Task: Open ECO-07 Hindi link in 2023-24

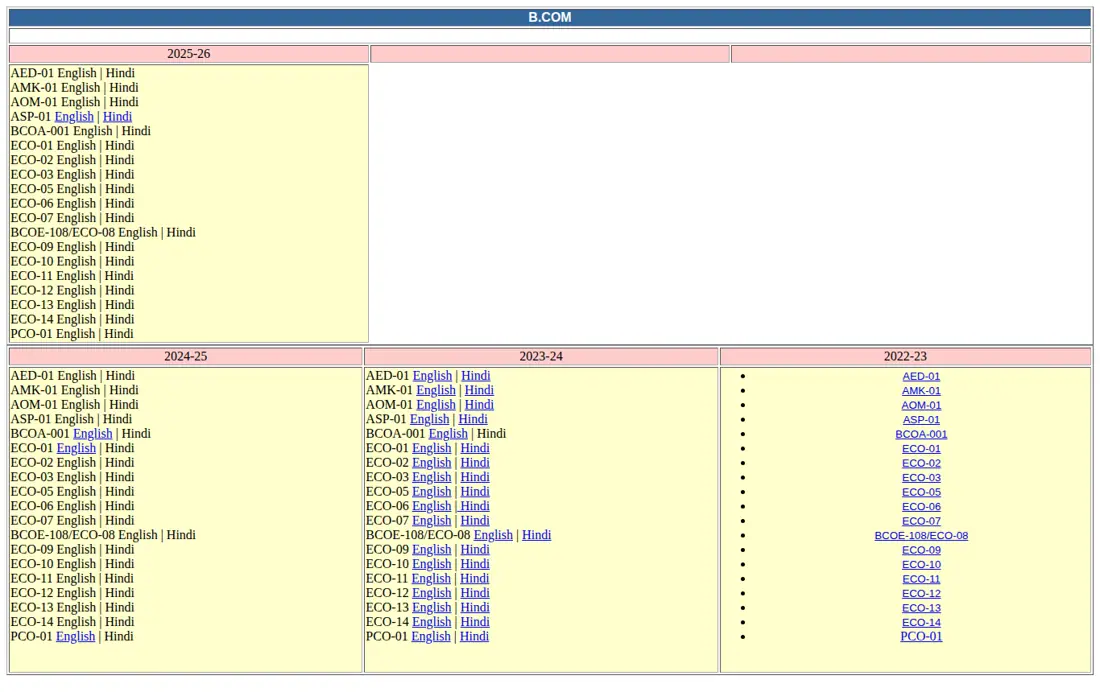Action: [x=475, y=521]
